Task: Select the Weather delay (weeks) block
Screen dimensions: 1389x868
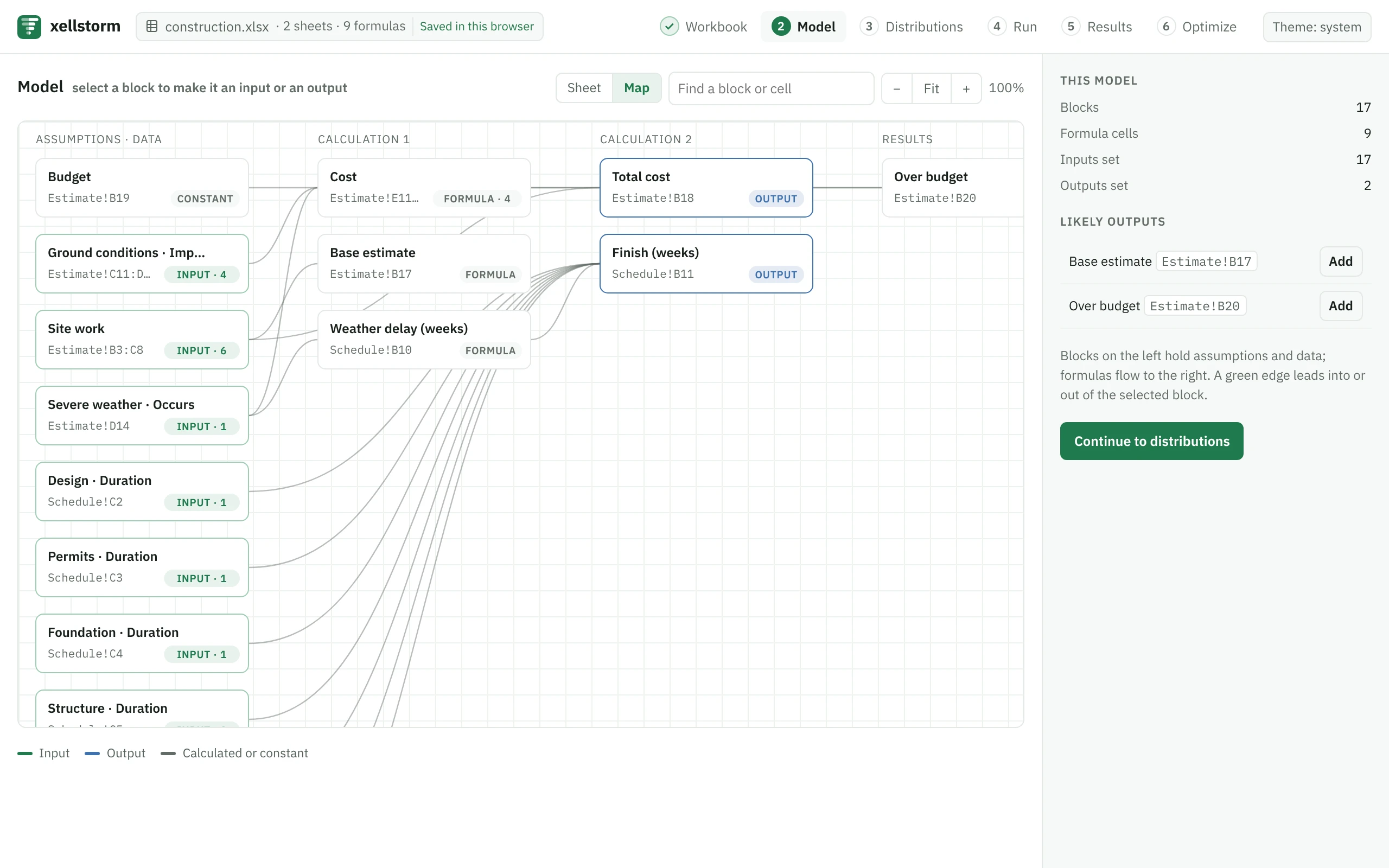Action: (424, 339)
